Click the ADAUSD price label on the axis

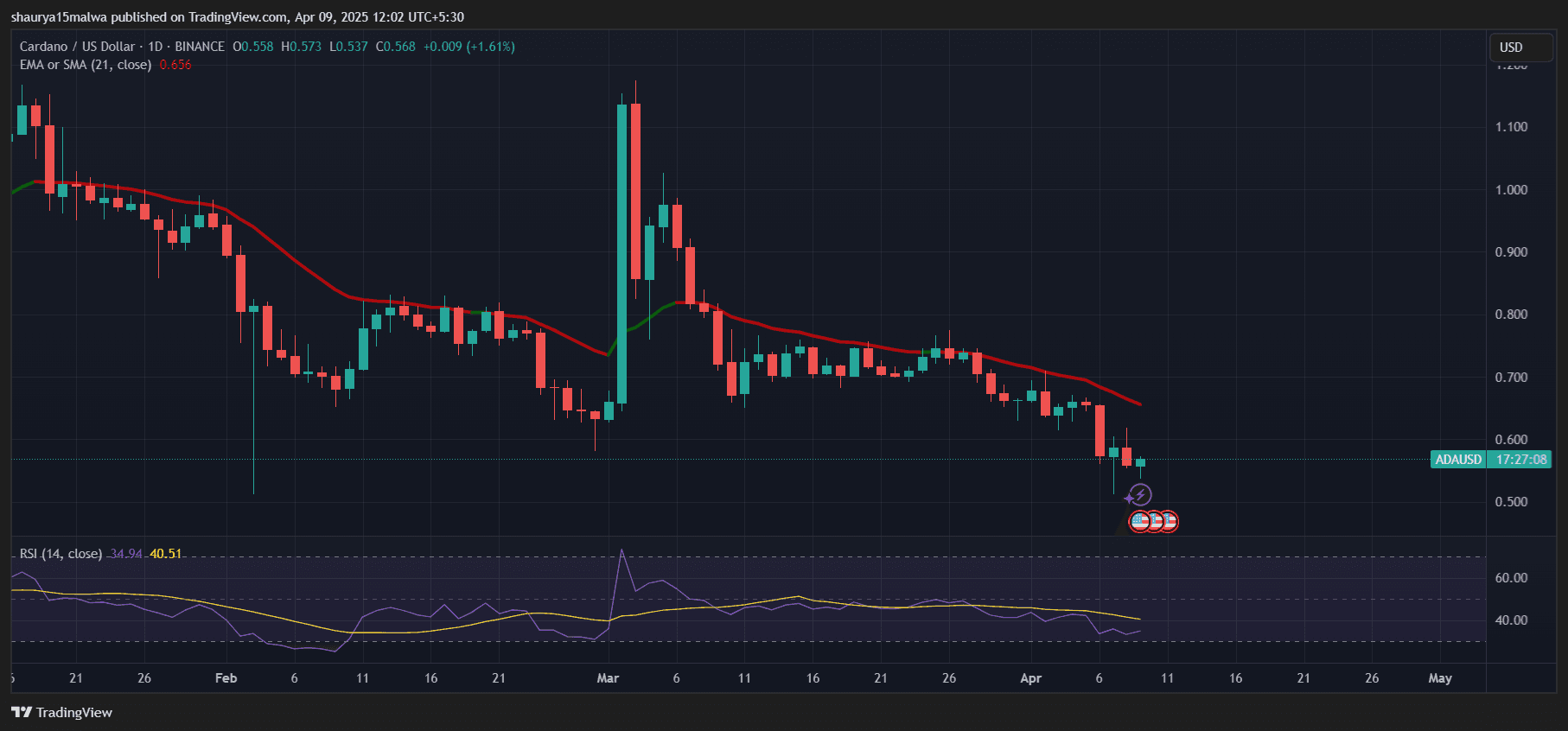click(x=1458, y=460)
